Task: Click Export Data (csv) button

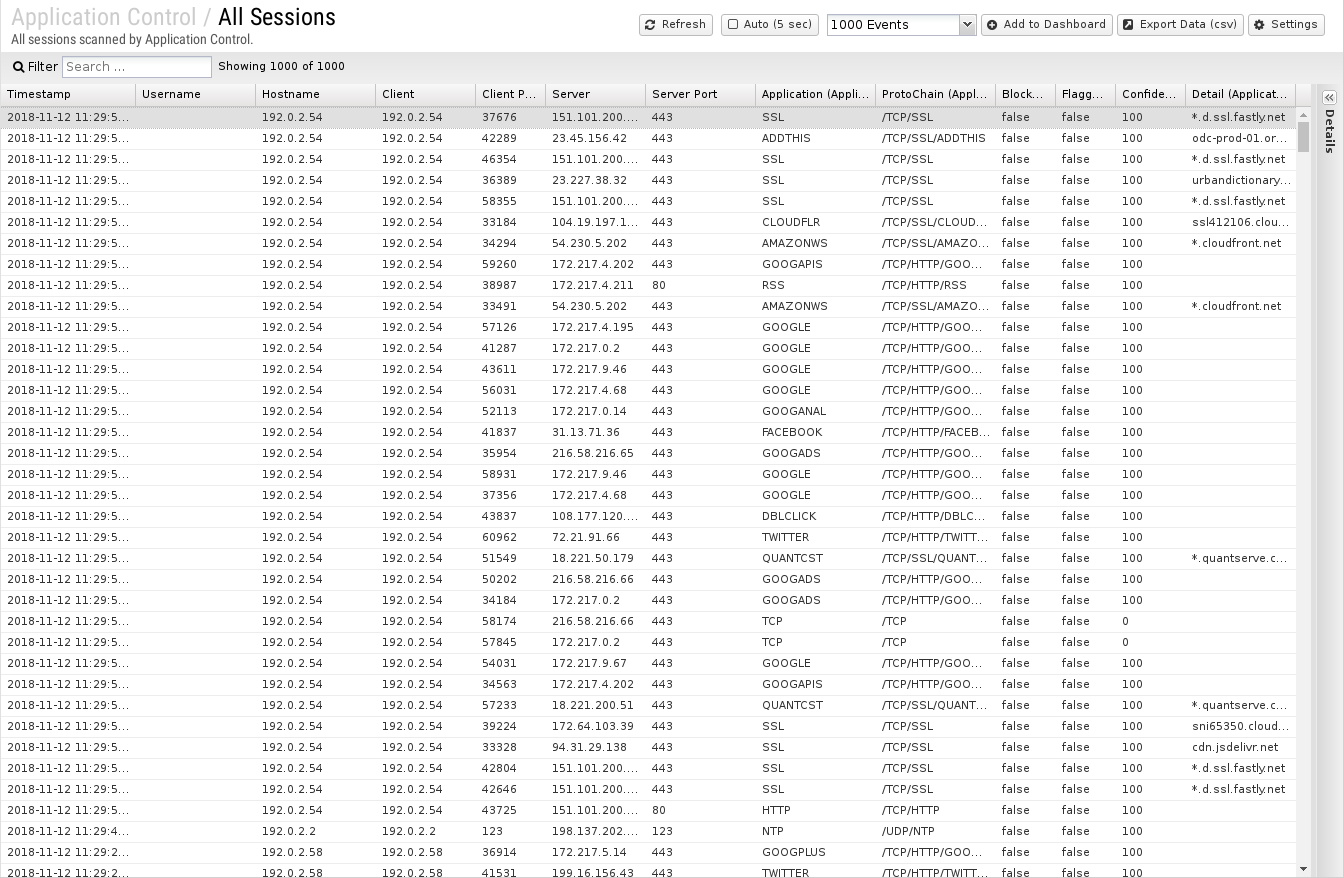Action: pos(1180,24)
